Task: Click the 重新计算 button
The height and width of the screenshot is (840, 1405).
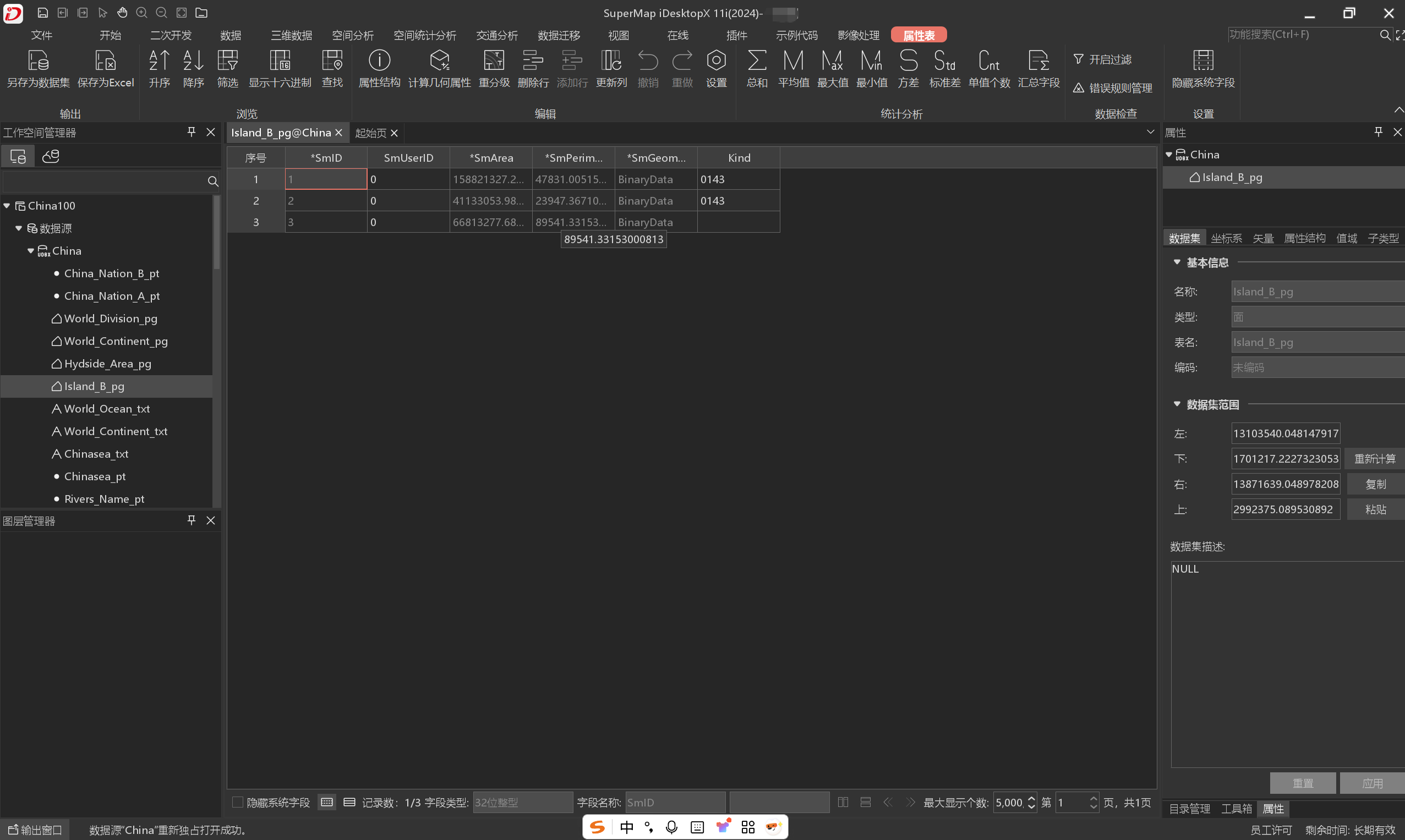Action: 1374,458
